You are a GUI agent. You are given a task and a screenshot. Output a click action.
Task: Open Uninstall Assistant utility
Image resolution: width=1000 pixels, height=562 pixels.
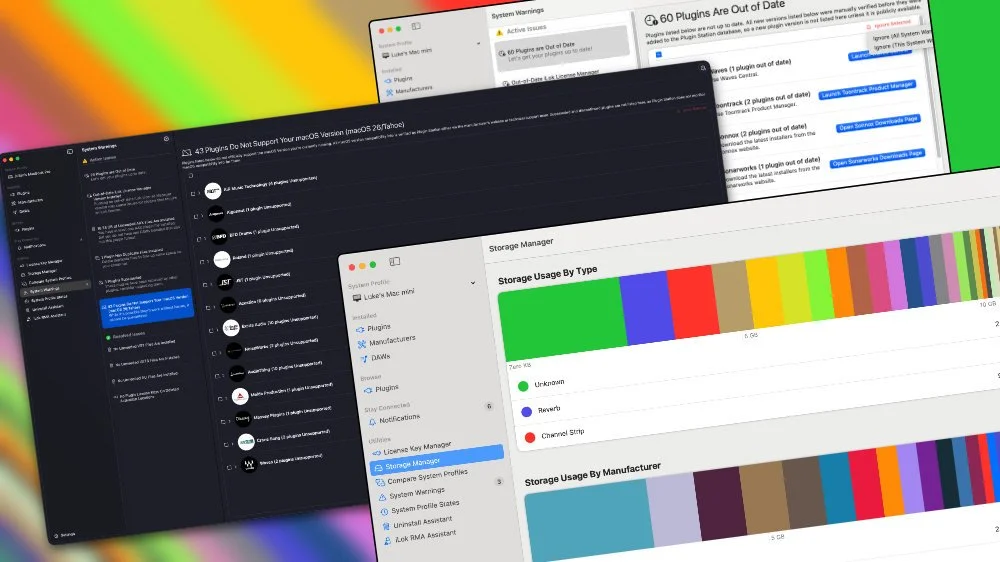click(418, 522)
